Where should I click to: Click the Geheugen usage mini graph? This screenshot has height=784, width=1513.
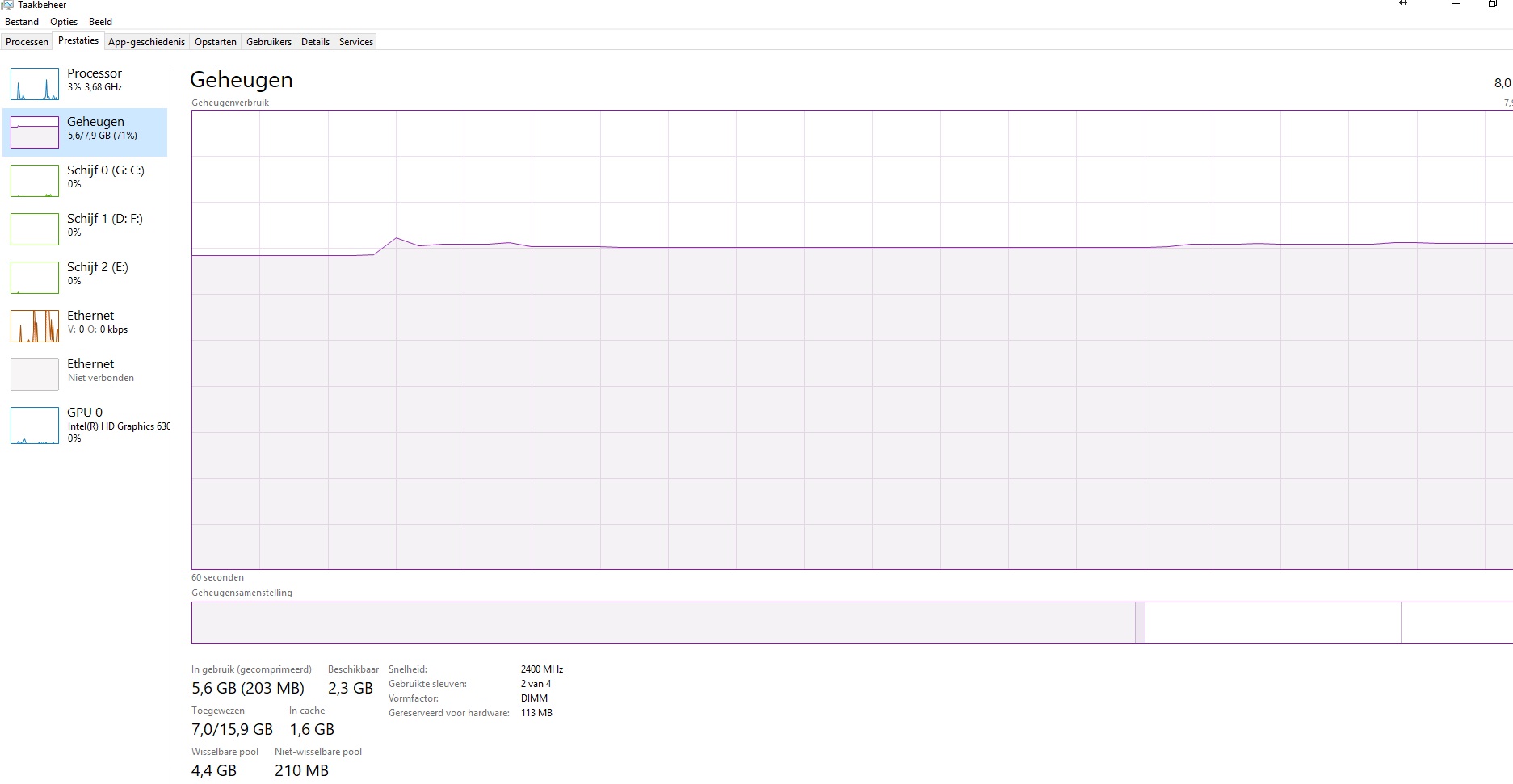click(x=35, y=132)
